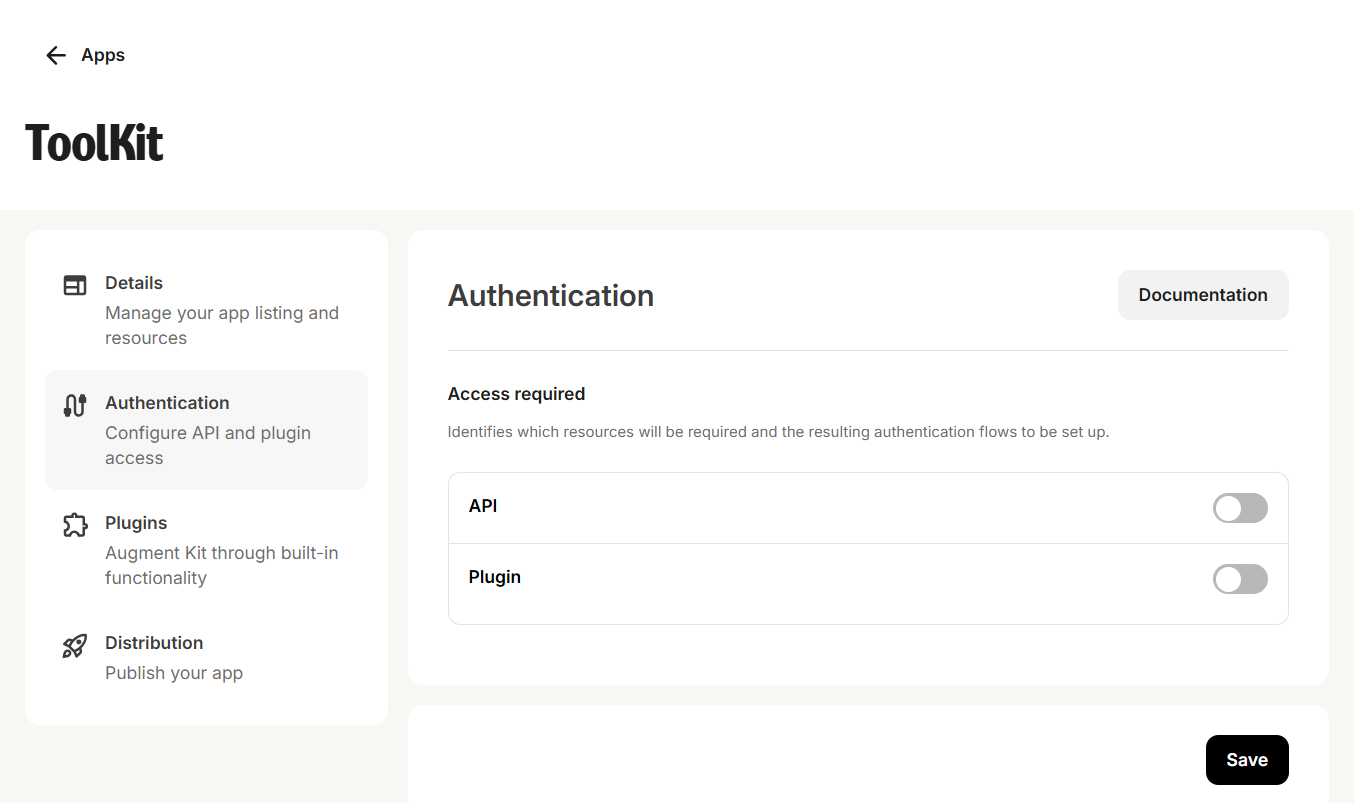Image resolution: width=1354 pixels, height=803 pixels.
Task: Click the Authentication main panel heading
Action: tap(551, 295)
